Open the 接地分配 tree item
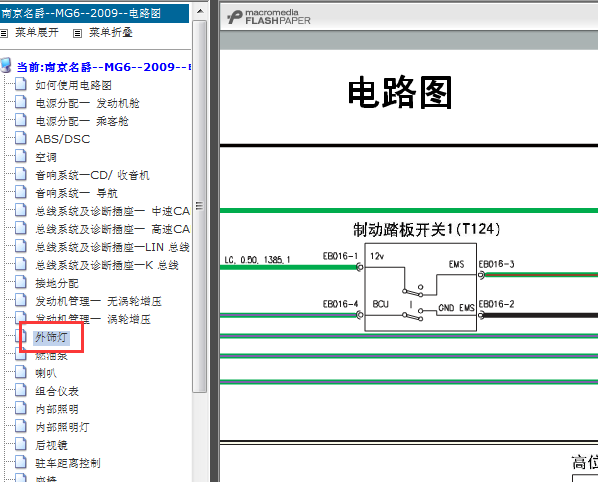 tap(57, 283)
